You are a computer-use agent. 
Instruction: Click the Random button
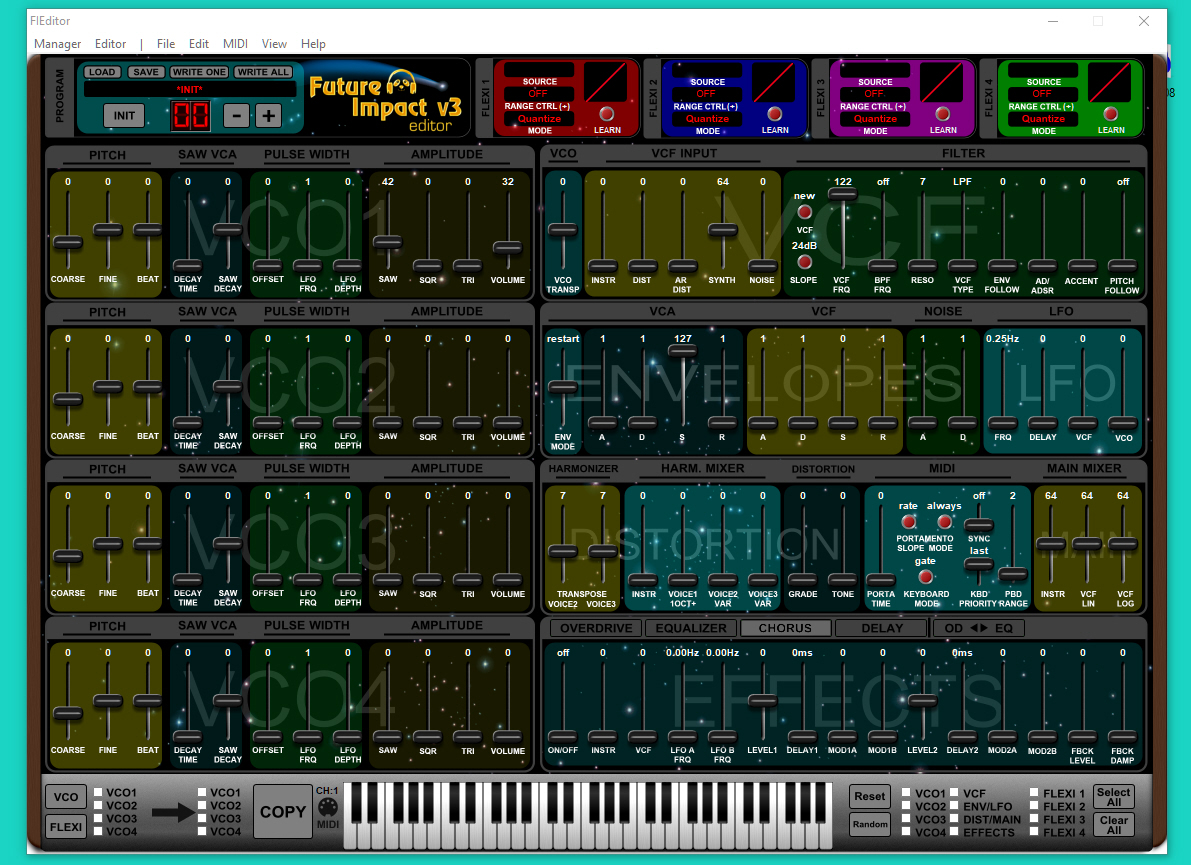pyautogui.click(x=870, y=824)
